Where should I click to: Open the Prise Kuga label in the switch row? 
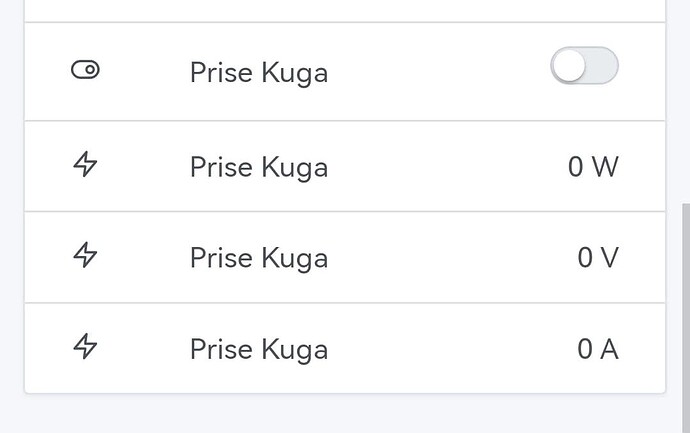coord(258,73)
